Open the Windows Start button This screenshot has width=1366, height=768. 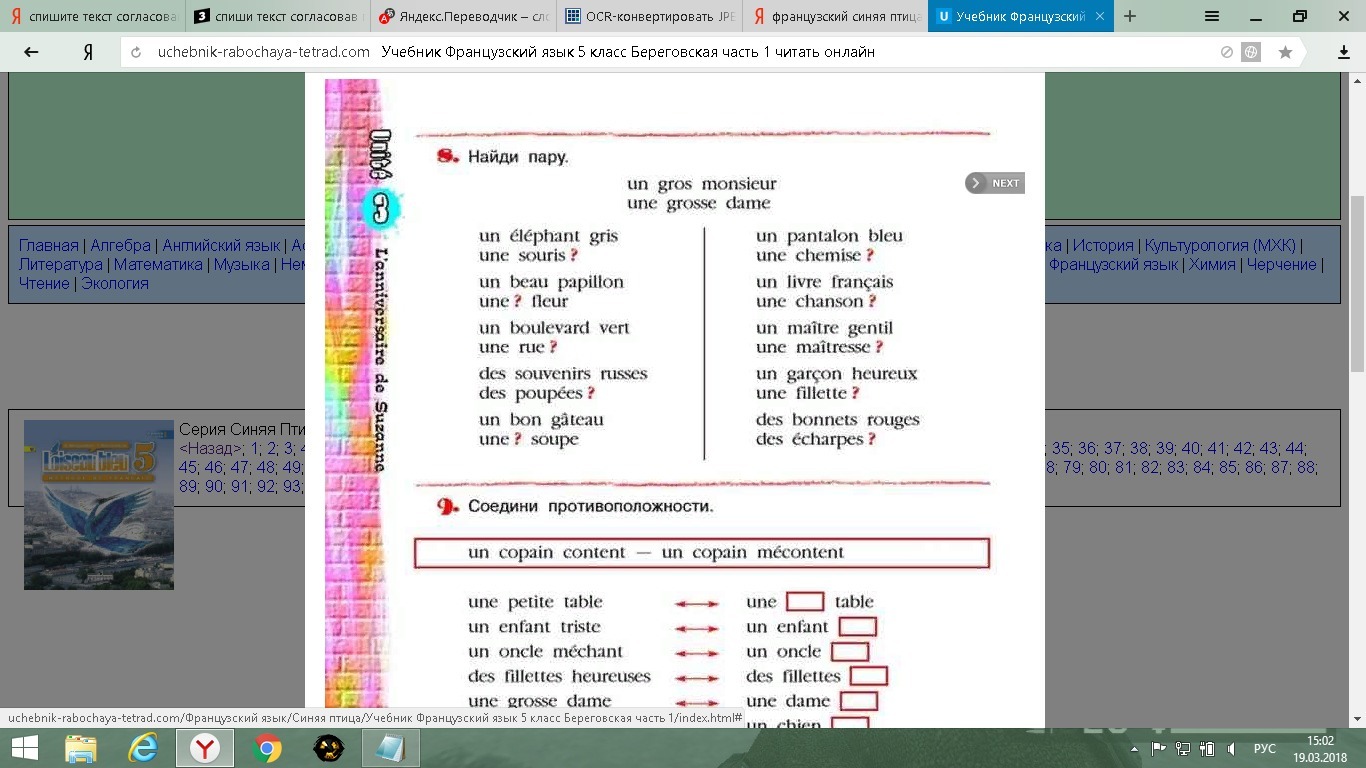click(x=24, y=748)
